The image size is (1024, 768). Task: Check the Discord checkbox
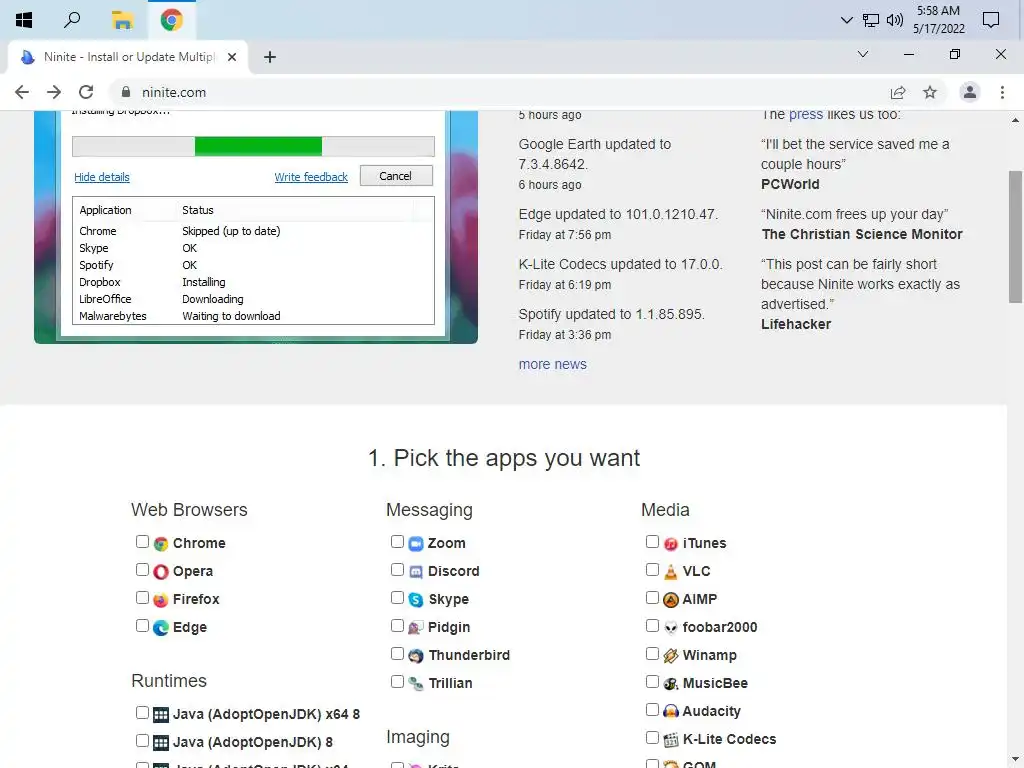(x=397, y=569)
